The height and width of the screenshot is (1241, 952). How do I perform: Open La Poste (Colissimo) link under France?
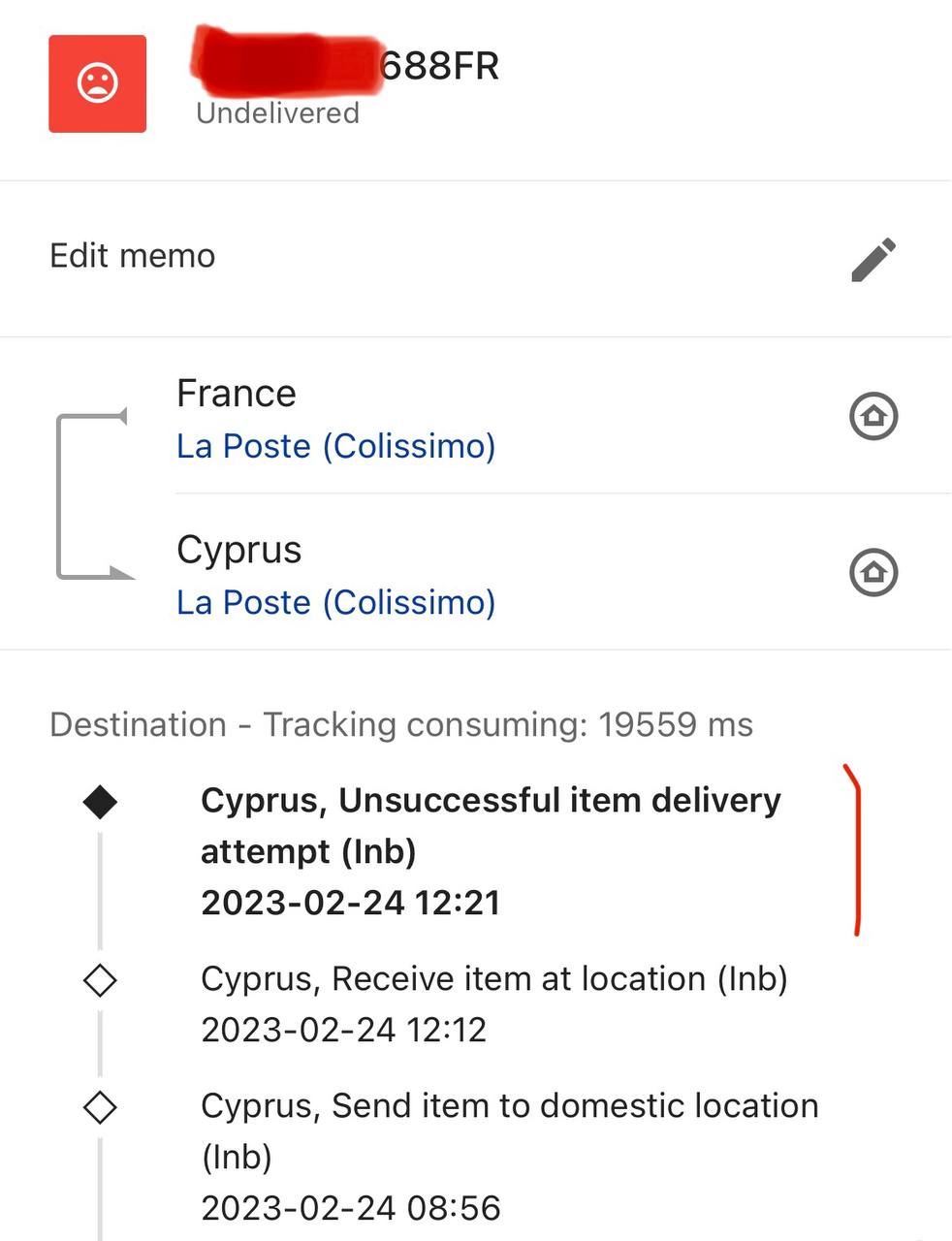[335, 446]
